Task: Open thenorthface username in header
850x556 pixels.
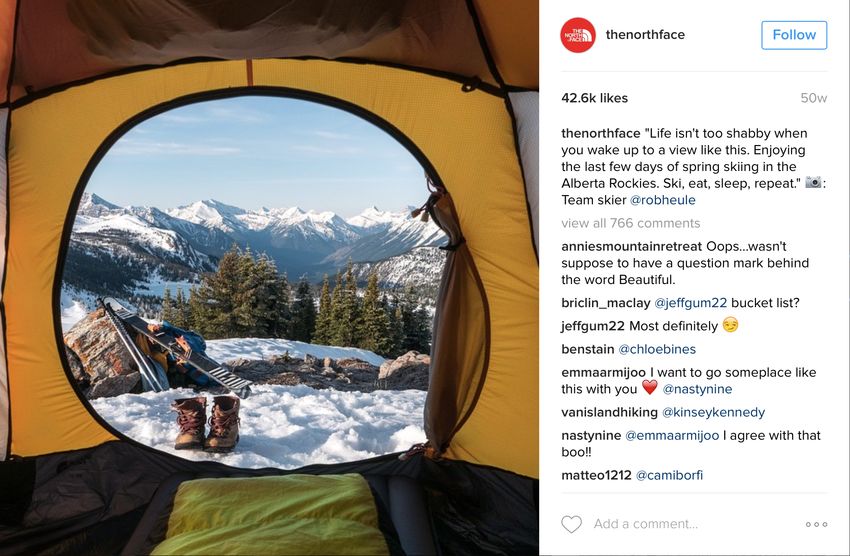Action: pyautogui.click(x=645, y=35)
